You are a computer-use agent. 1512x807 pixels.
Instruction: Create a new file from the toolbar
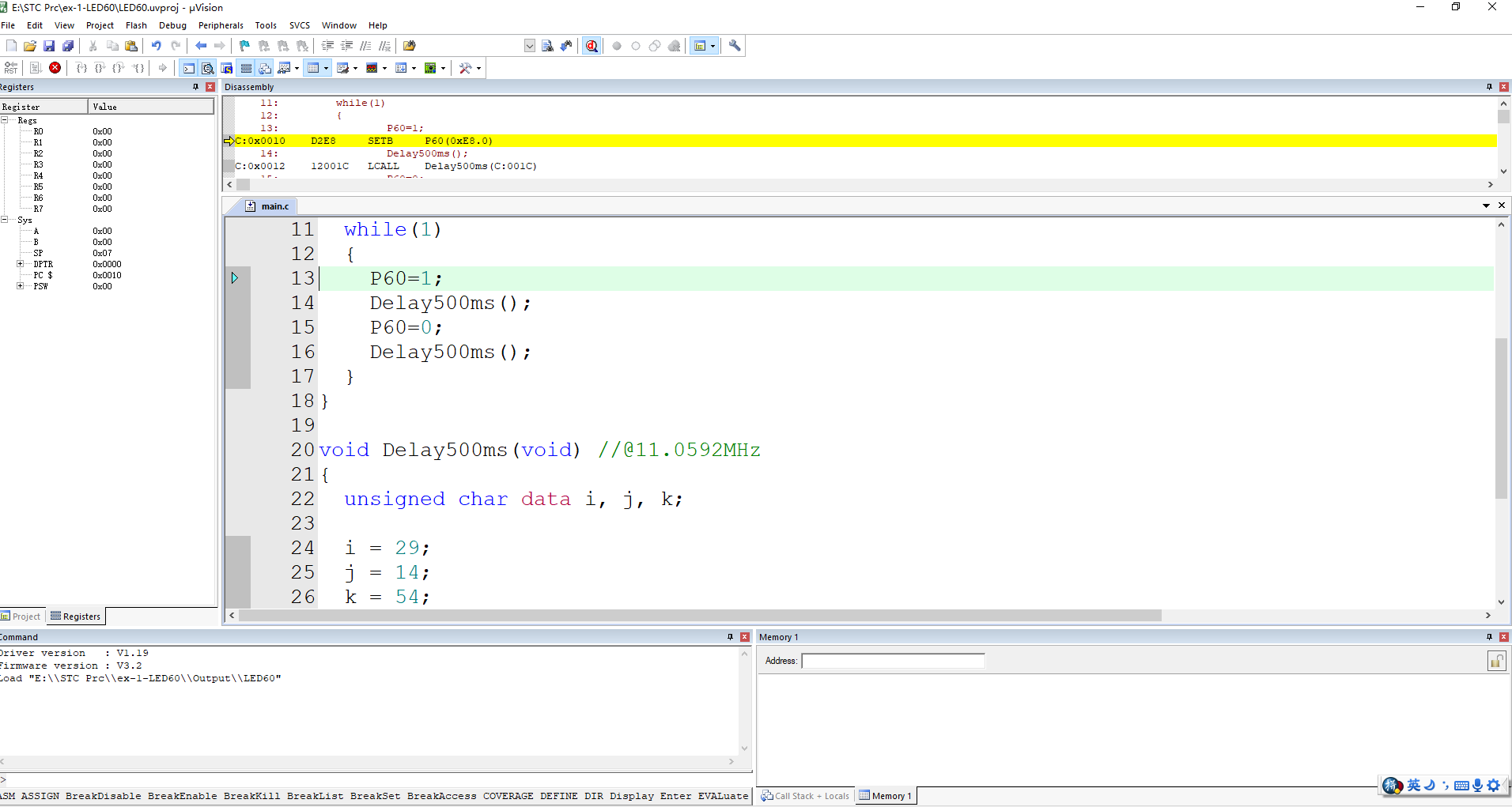coord(11,46)
